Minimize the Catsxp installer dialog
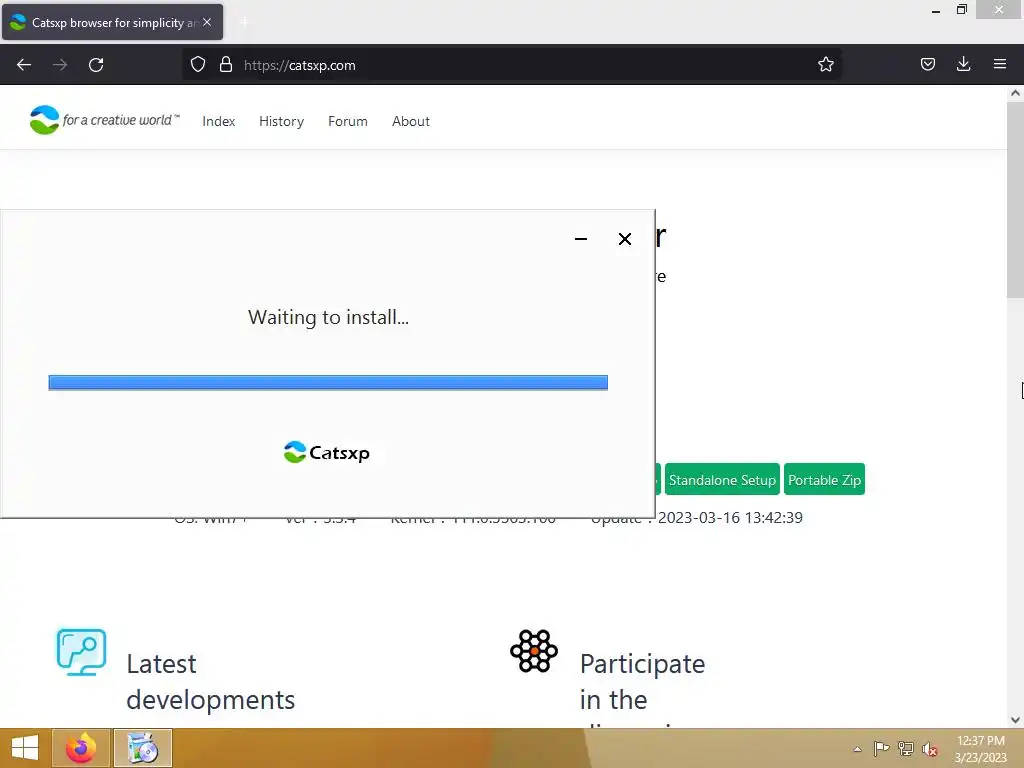This screenshot has width=1024, height=768. (x=581, y=239)
